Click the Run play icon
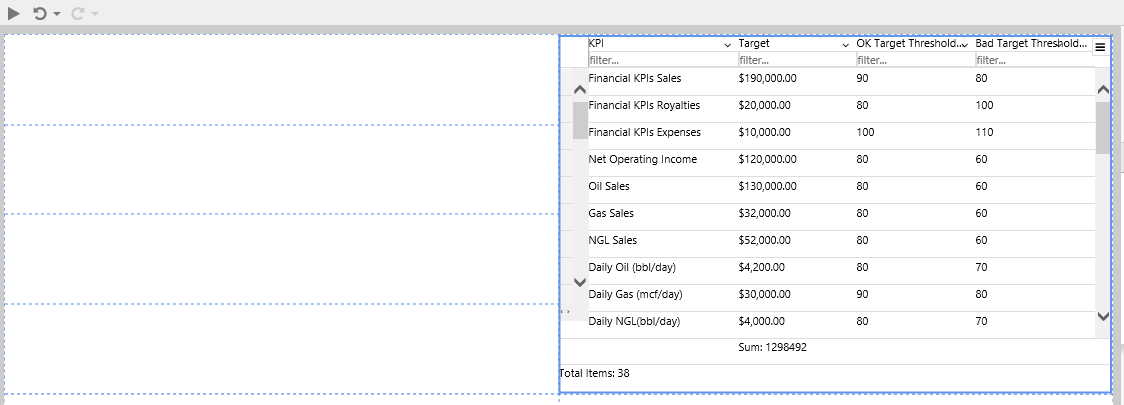The height and width of the screenshot is (405, 1124). click(14, 13)
